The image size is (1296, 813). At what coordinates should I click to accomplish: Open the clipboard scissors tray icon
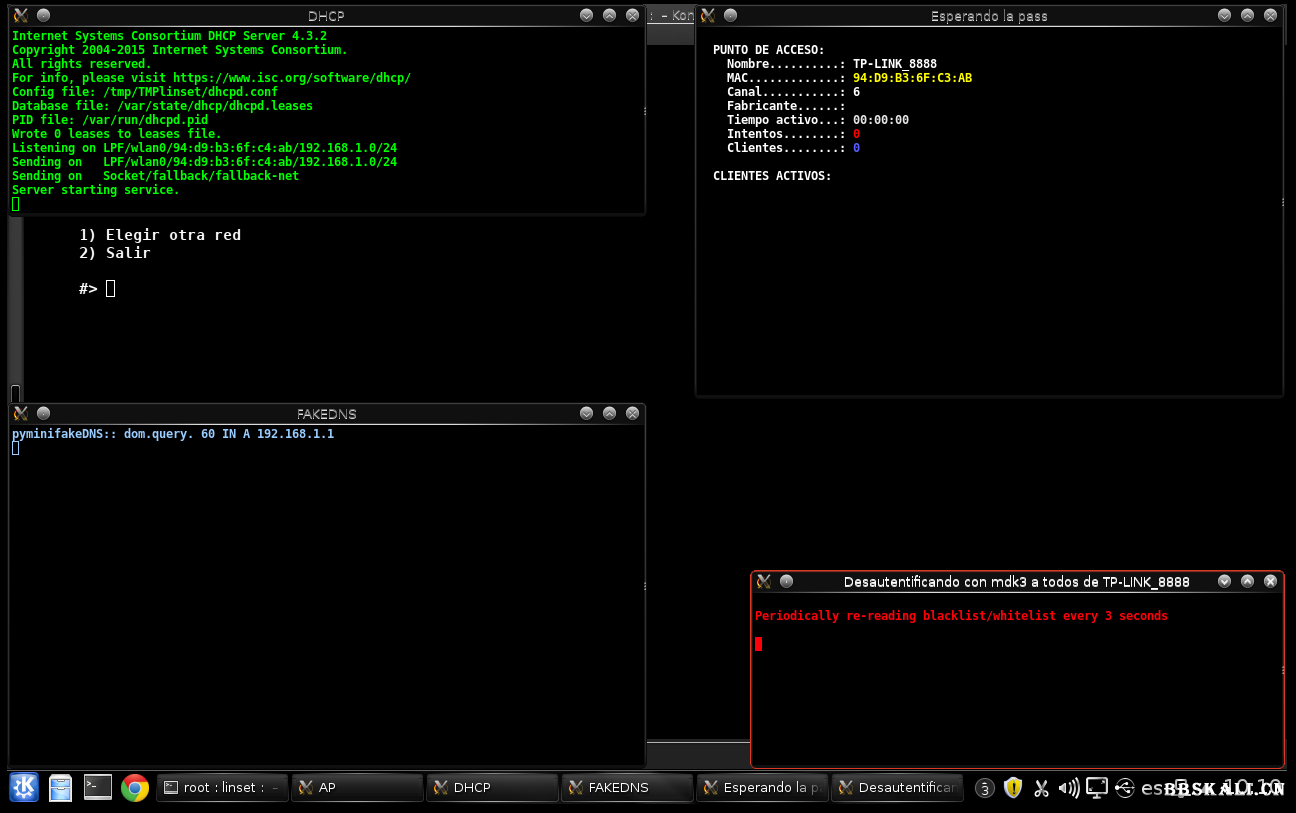(x=1041, y=788)
